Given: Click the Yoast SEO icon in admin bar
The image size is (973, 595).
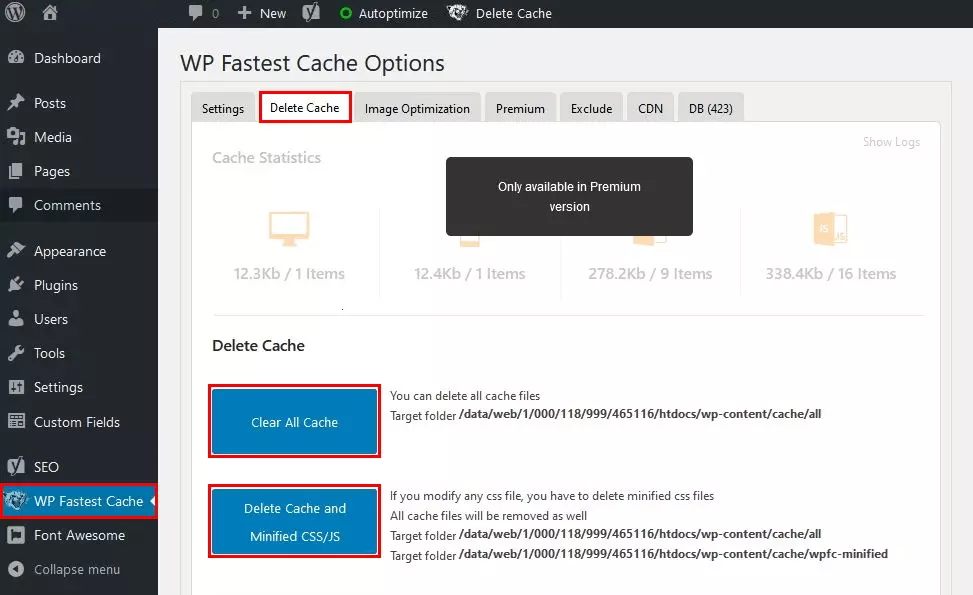Looking at the screenshot, I should (x=312, y=13).
